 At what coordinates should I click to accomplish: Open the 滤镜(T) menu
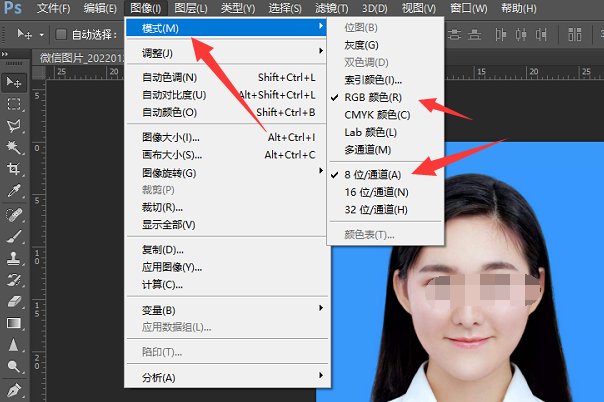point(332,8)
